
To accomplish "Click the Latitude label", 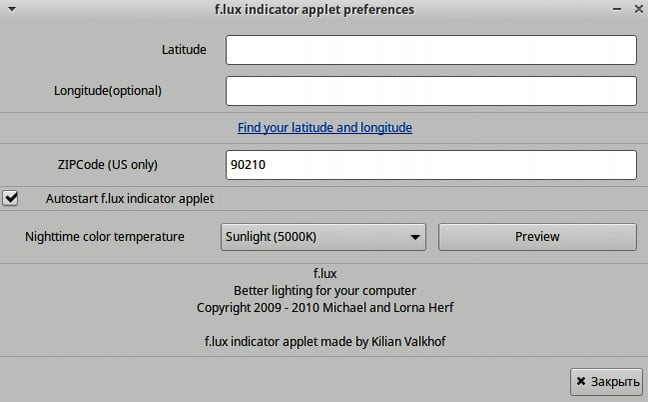I will coord(184,50).
